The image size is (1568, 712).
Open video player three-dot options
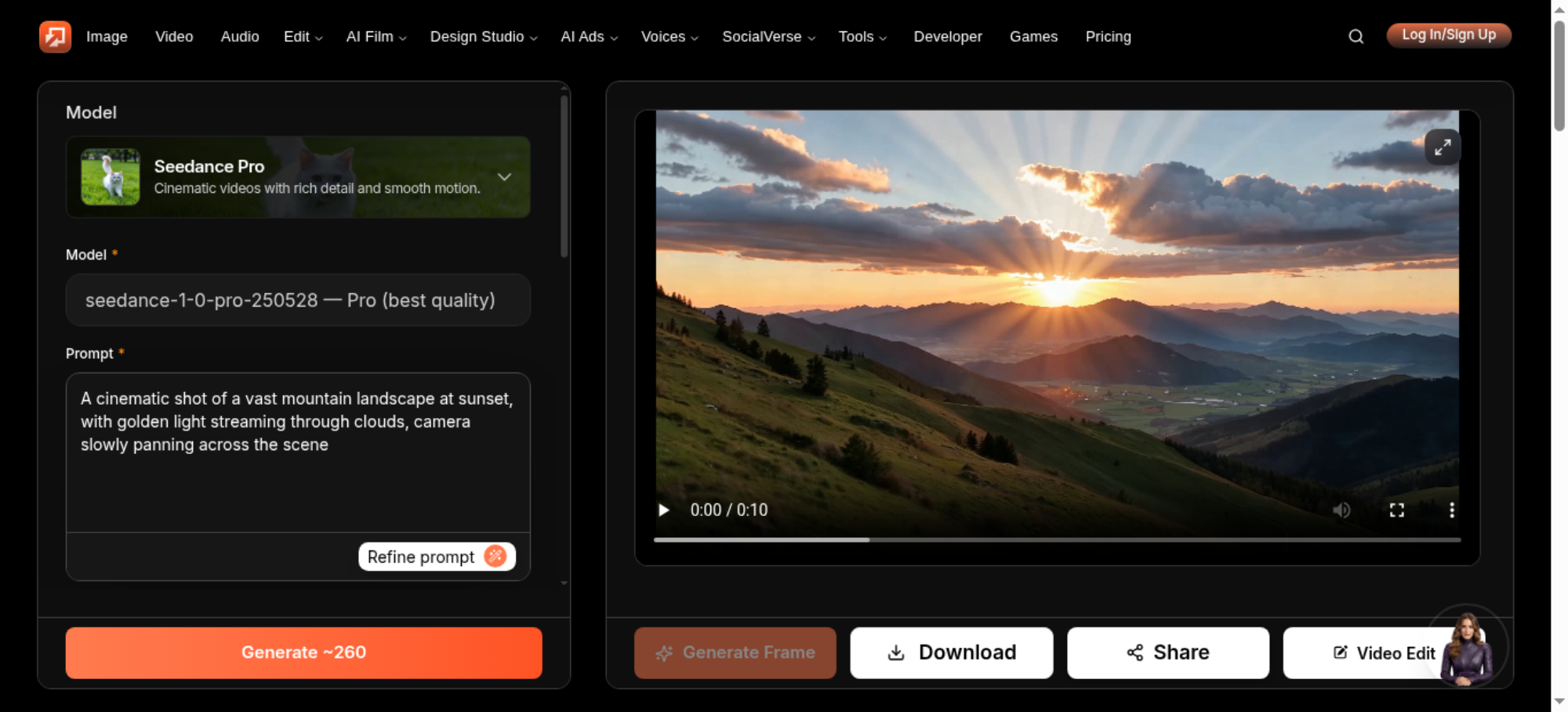pyautogui.click(x=1452, y=510)
